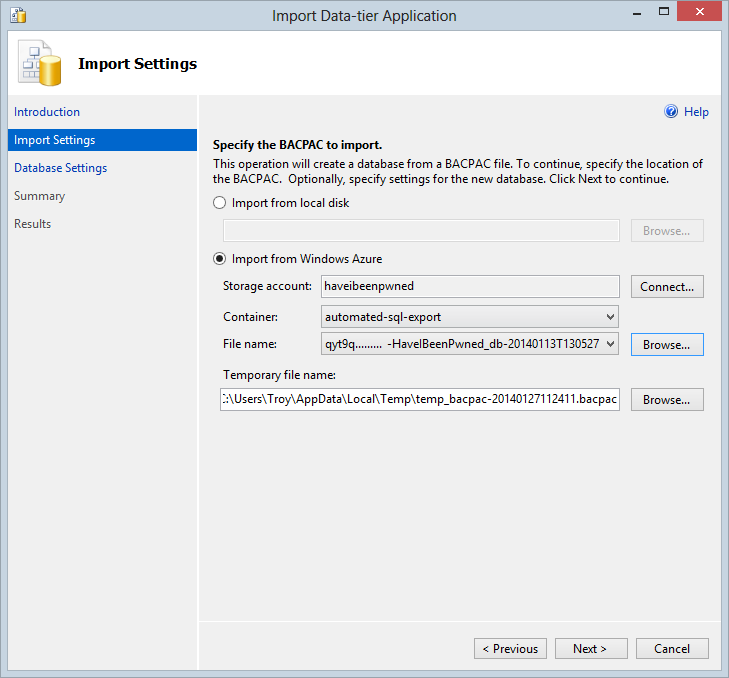Click the Next button

click(x=590, y=649)
